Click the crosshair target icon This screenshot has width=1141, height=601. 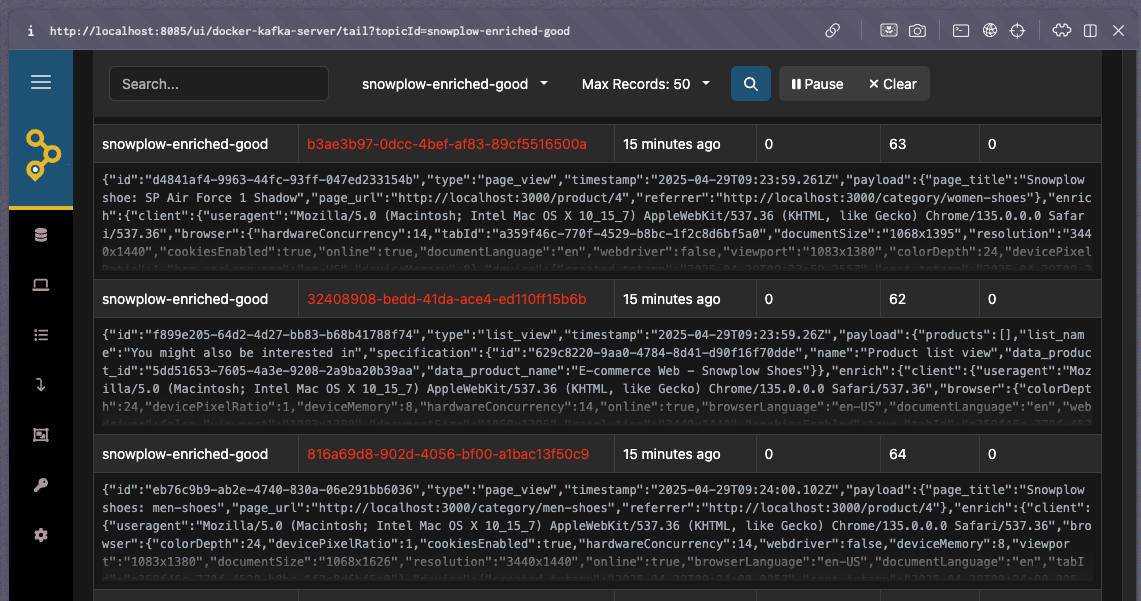[x=1017, y=31]
